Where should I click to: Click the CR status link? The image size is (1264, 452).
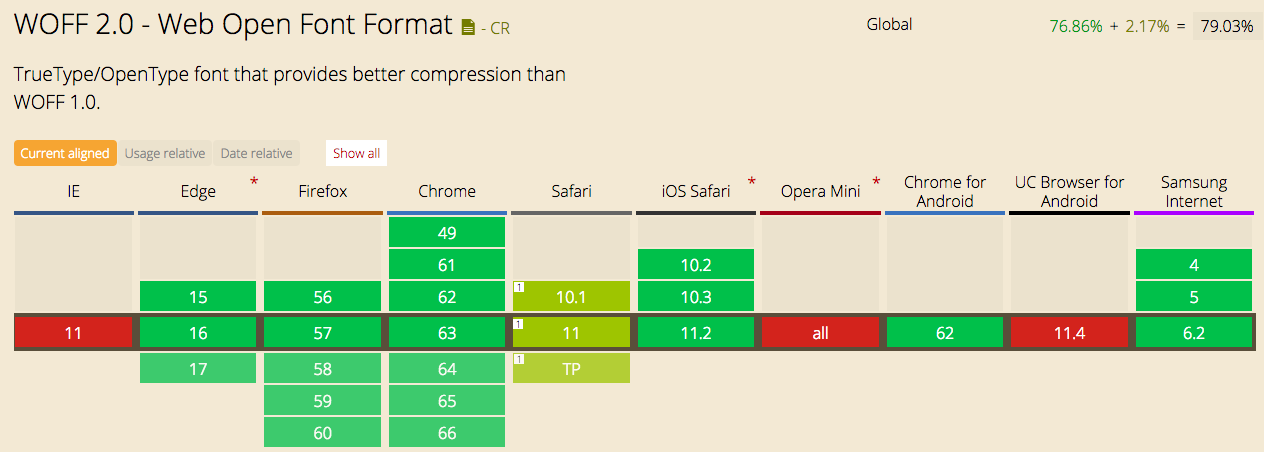click(496, 28)
